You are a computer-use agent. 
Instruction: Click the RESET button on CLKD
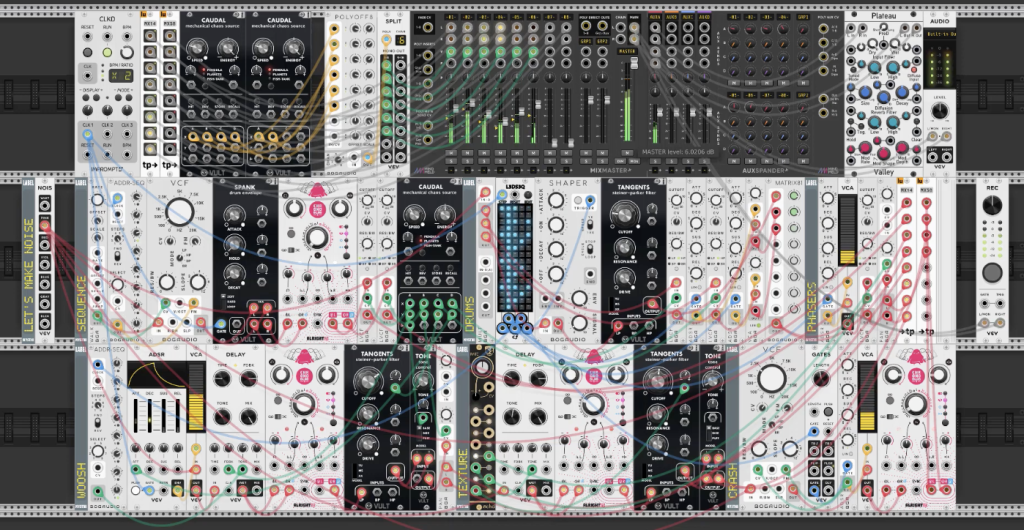[87, 52]
